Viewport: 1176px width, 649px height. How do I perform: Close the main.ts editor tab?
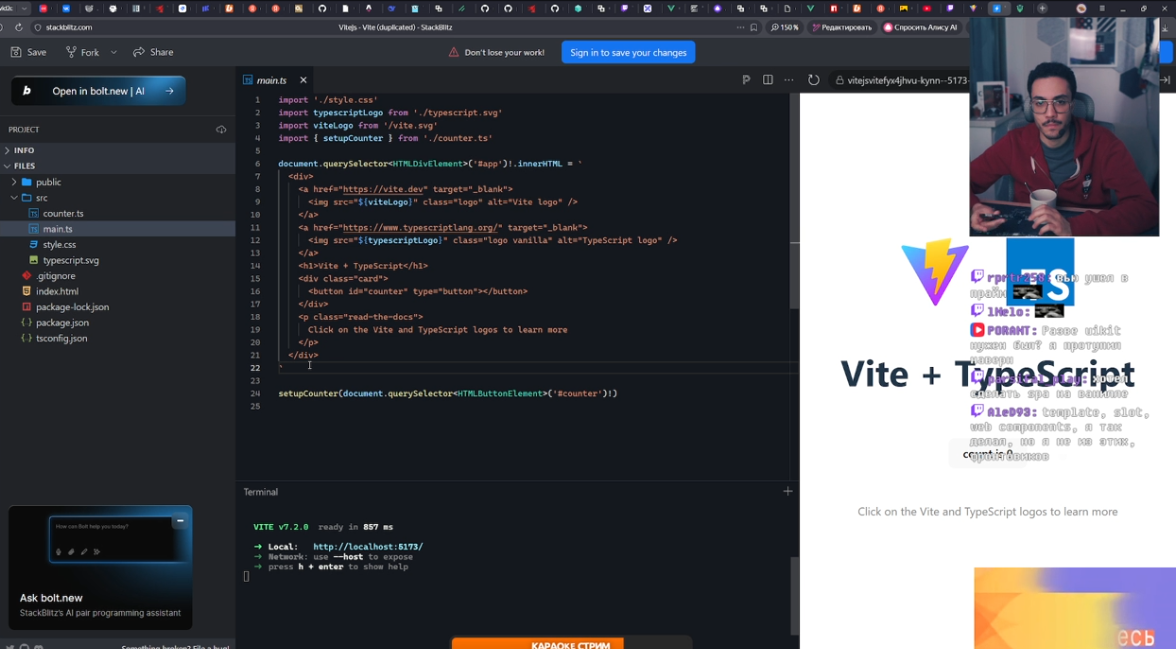pos(303,80)
